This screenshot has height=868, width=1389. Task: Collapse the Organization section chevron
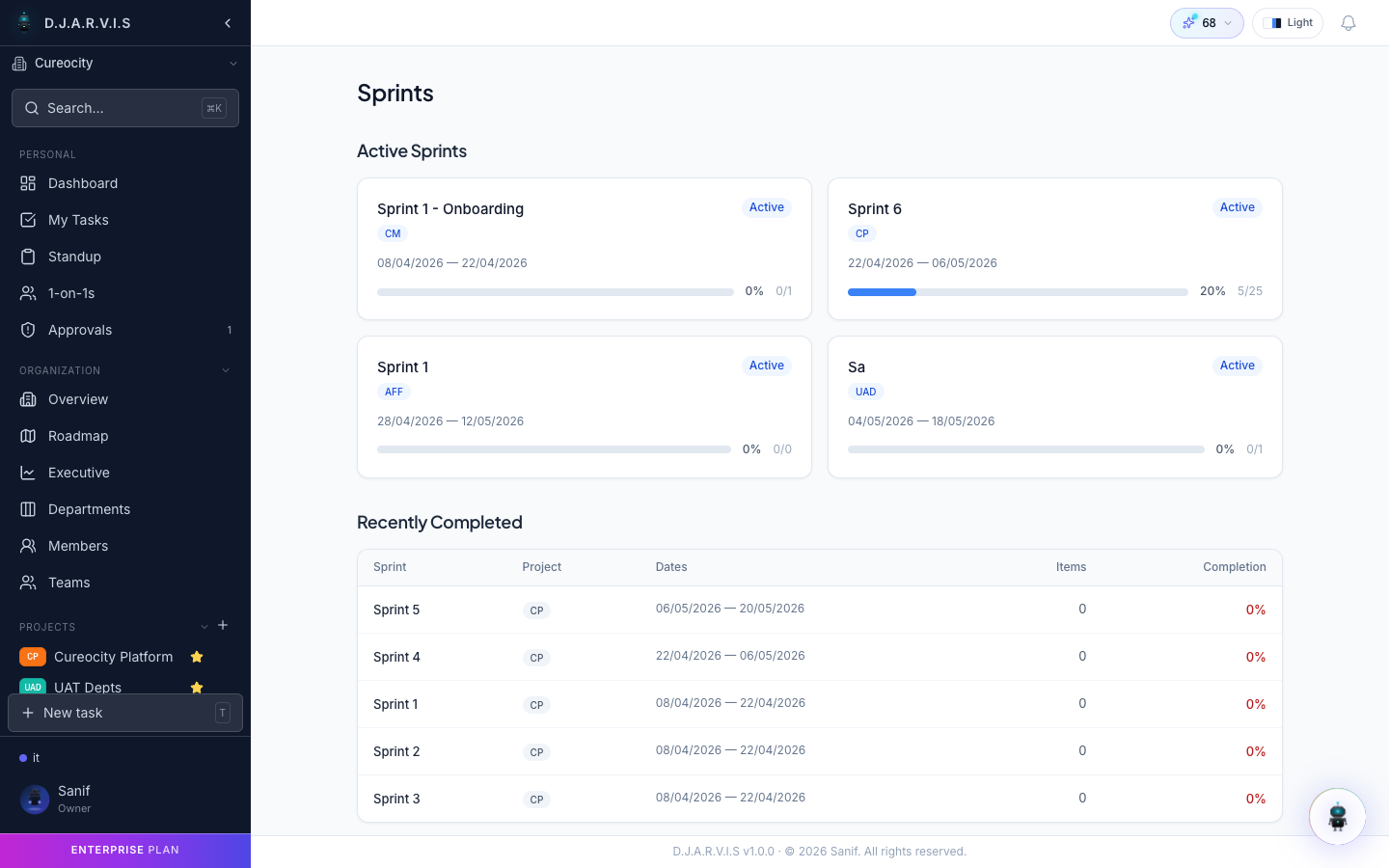pyautogui.click(x=226, y=370)
